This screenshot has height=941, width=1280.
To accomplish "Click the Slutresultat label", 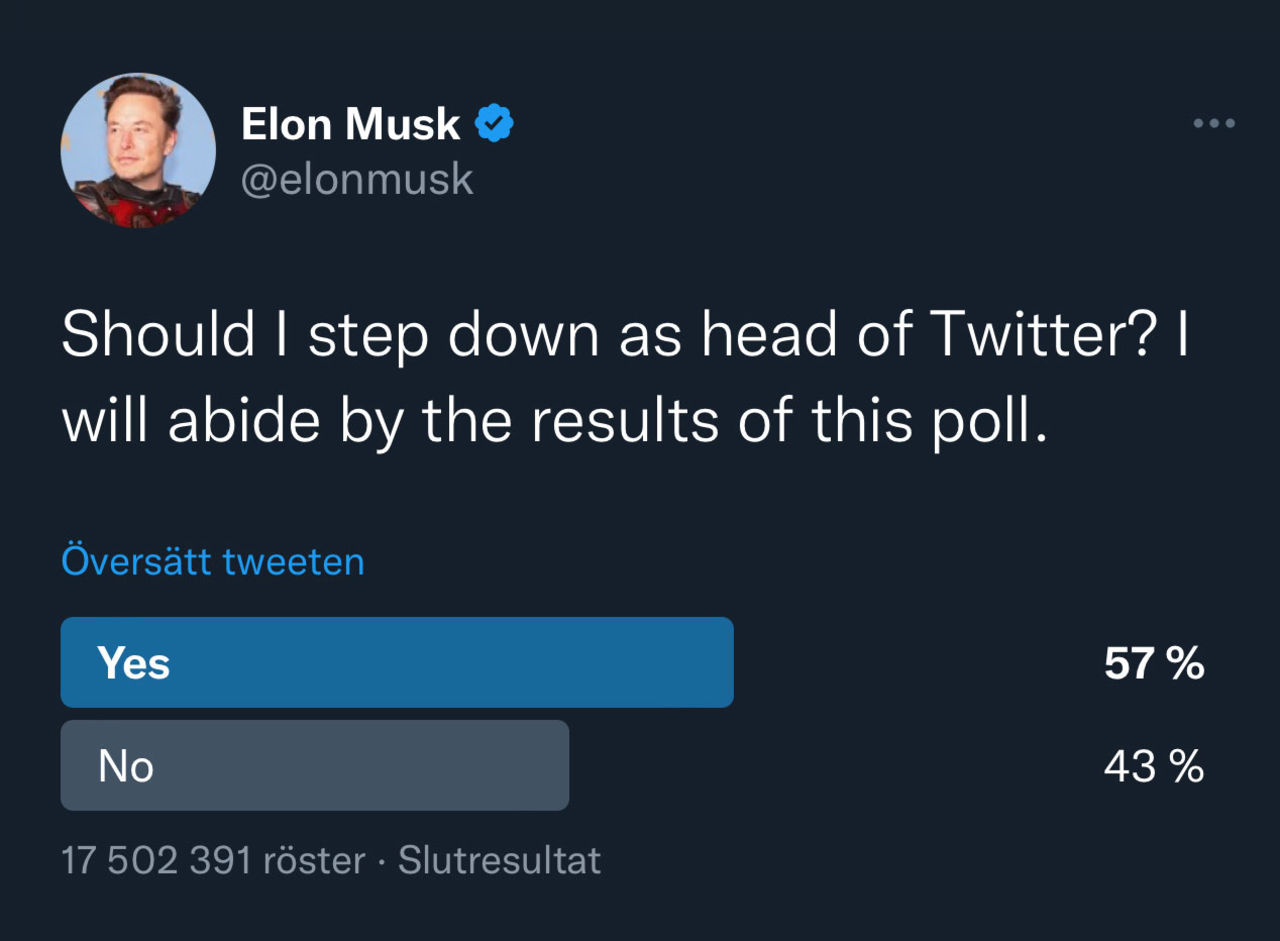I will 499,859.
